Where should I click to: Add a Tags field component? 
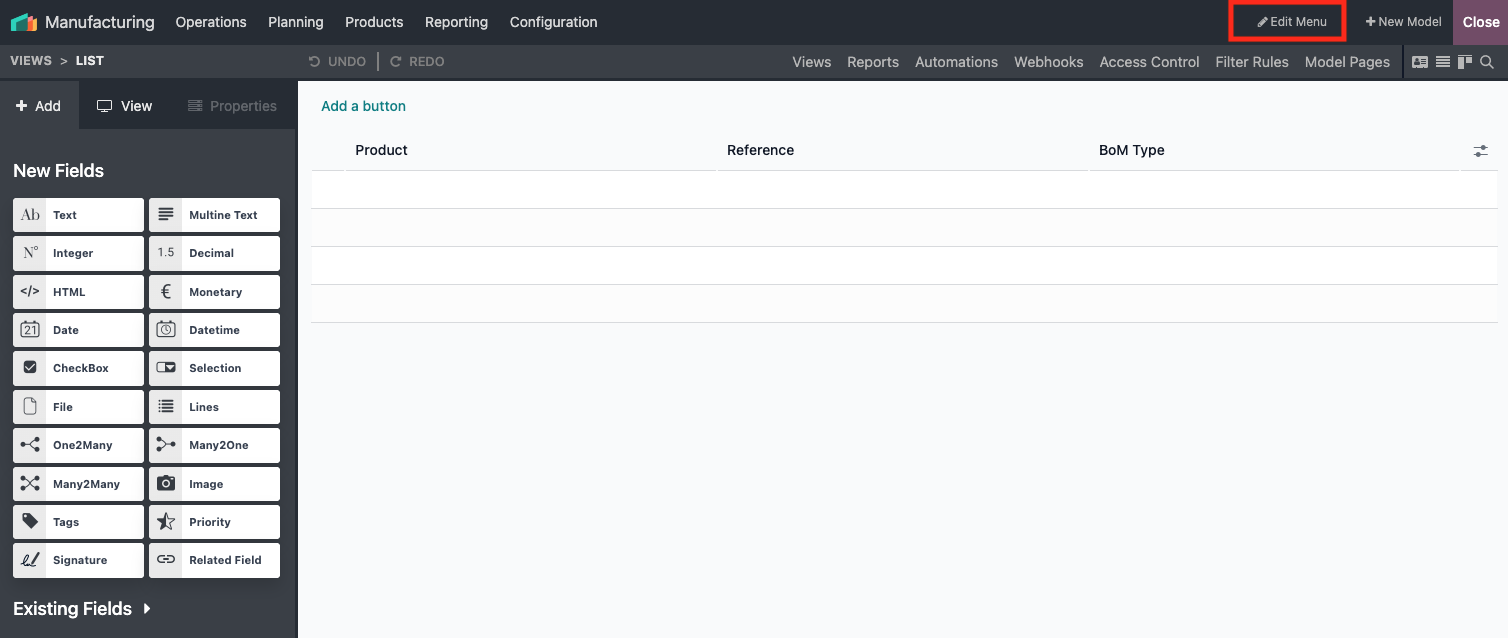pyautogui.click(x=78, y=522)
